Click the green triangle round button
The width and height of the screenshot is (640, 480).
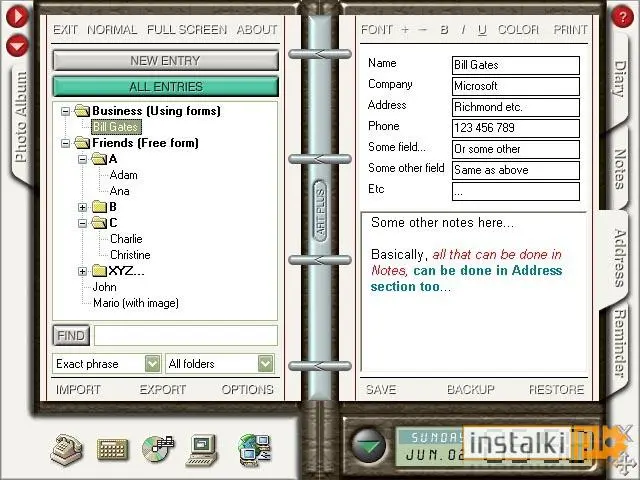click(368, 445)
